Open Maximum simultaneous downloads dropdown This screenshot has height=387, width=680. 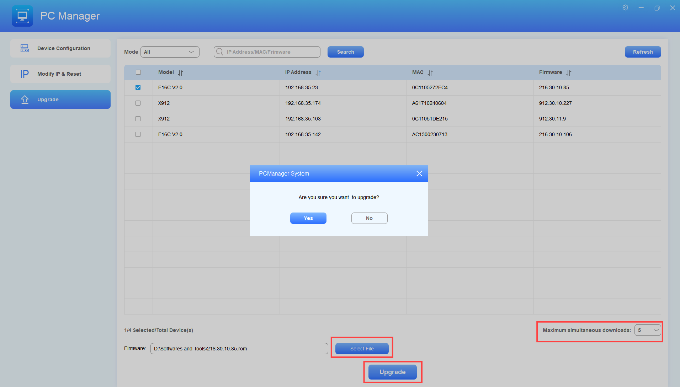click(647, 330)
